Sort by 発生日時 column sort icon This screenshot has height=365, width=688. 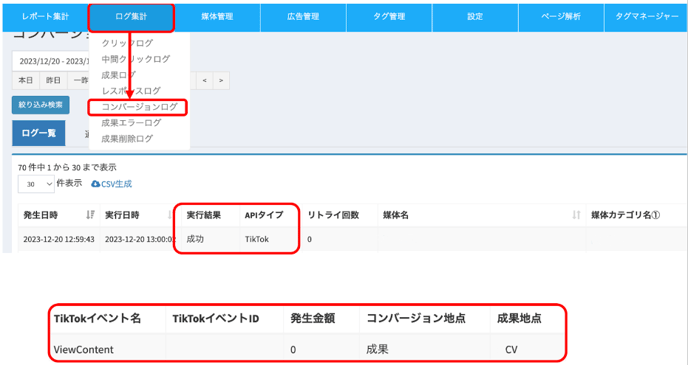pyautogui.click(x=90, y=215)
